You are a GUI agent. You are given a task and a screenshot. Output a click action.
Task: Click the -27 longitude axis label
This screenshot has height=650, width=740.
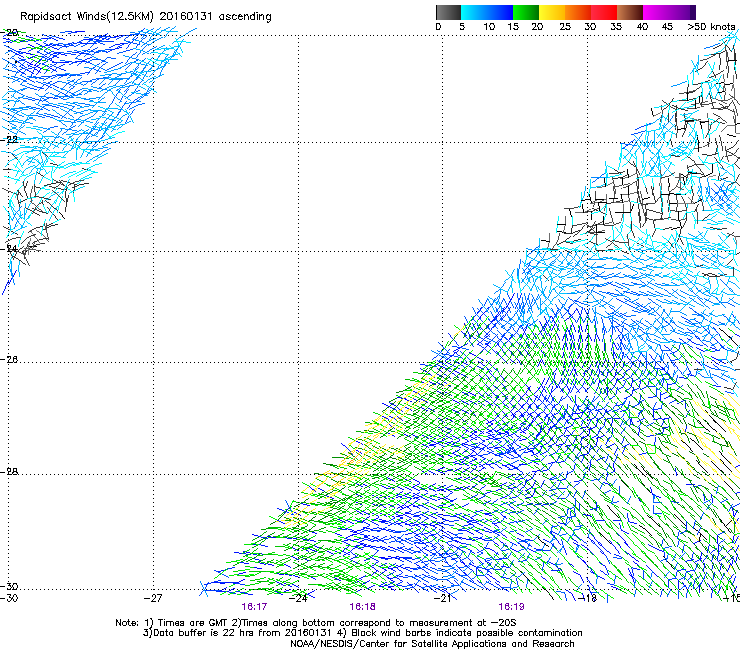point(153,598)
